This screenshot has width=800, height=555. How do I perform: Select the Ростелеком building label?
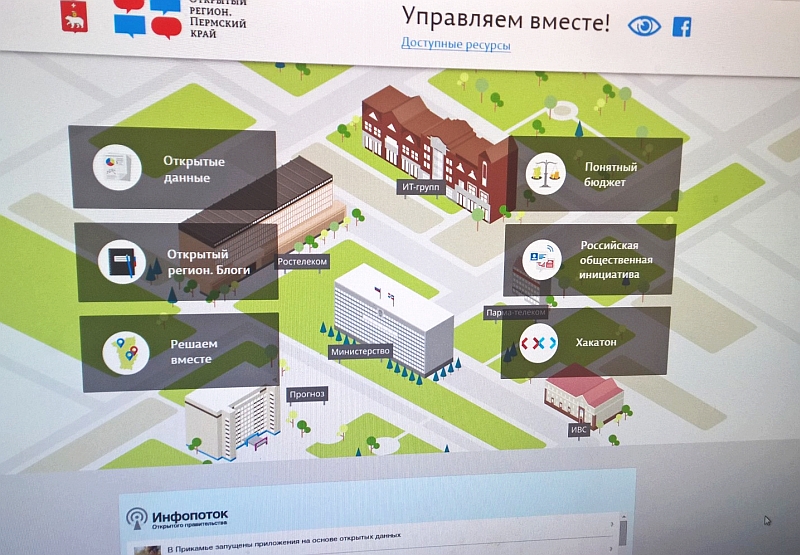303,262
